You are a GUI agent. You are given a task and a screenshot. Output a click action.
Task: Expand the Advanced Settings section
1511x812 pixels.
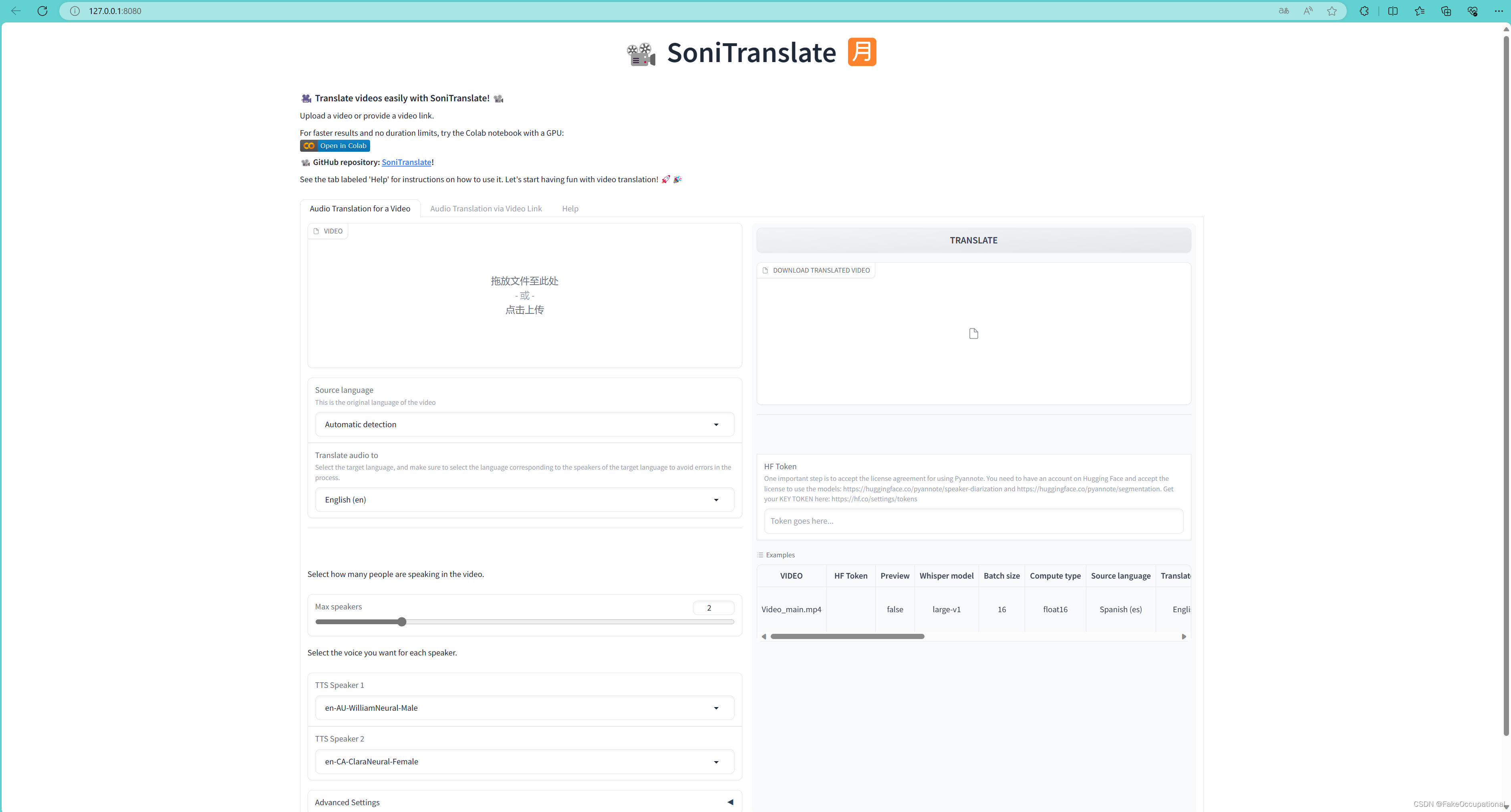coord(524,802)
